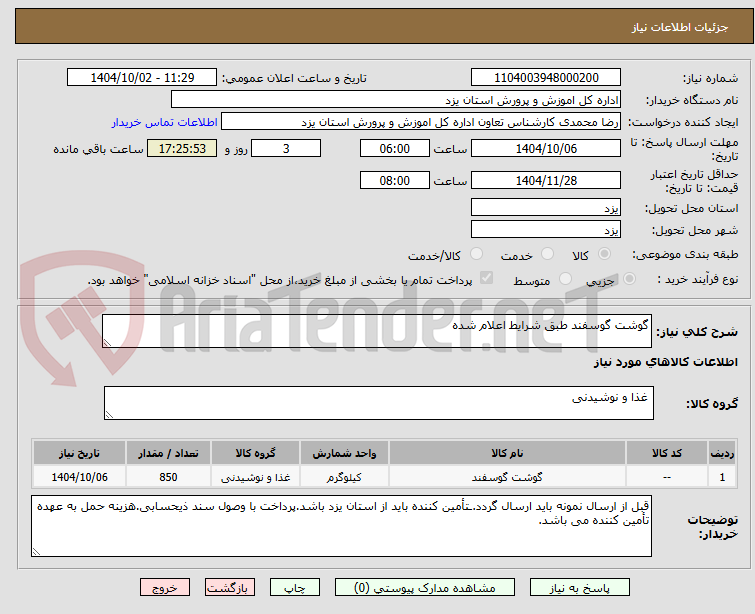Click need date cell '1404/10/06' in table
The image size is (755, 614).
click(79, 477)
